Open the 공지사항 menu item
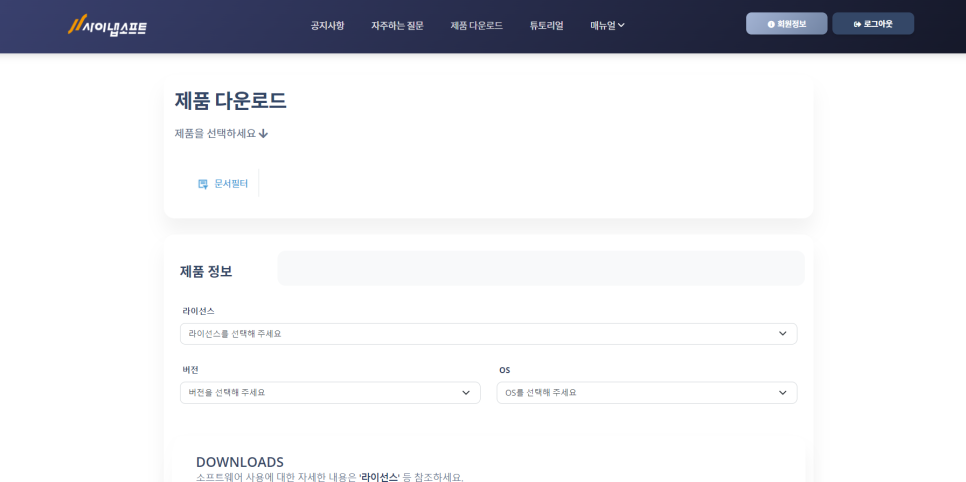Image resolution: width=966 pixels, height=482 pixels. tap(327, 25)
